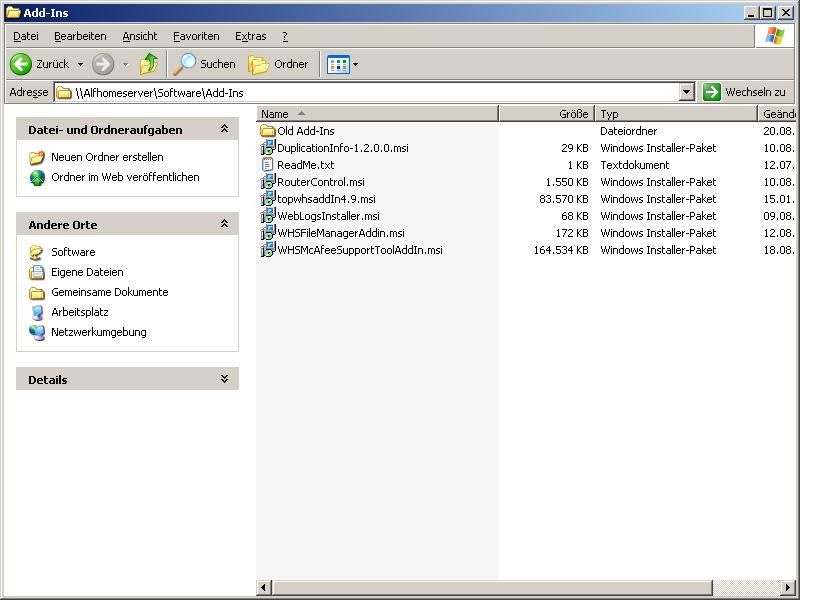Click the views layout icon
The image size is (840, 600).
click(x=338, y=65)
